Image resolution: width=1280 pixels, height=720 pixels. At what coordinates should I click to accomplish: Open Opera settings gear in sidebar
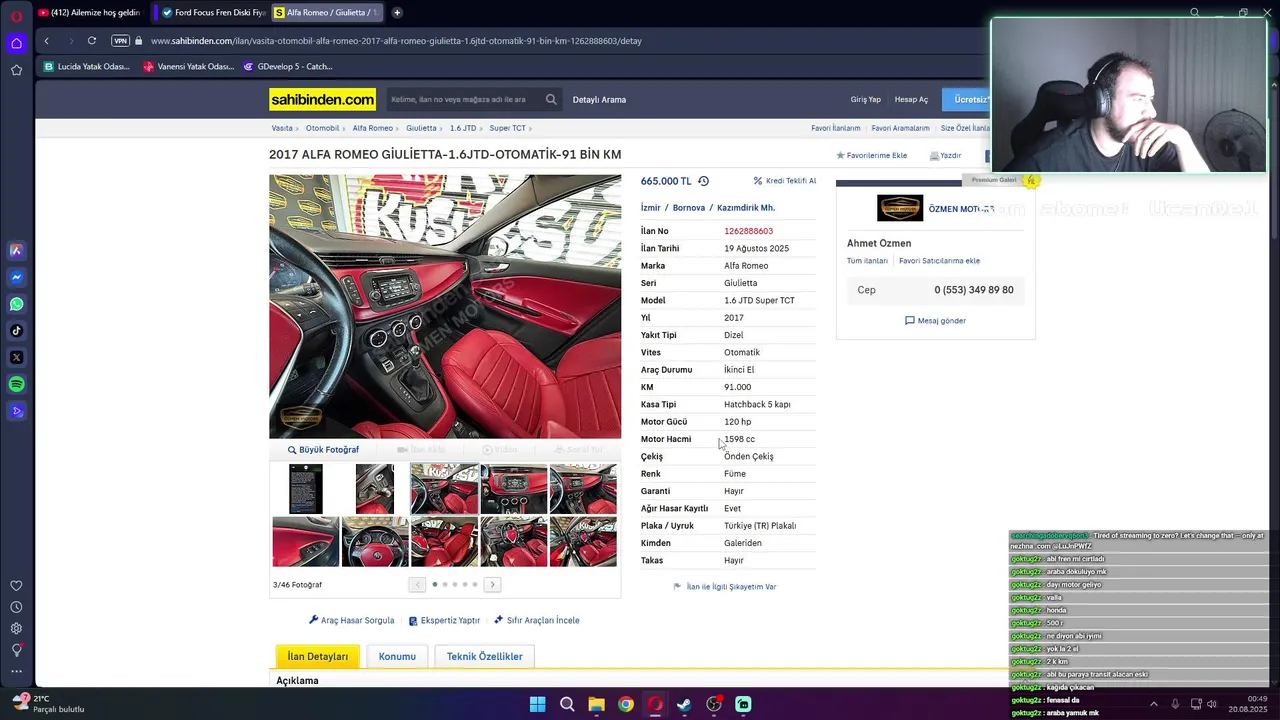(x=16, y=628)
